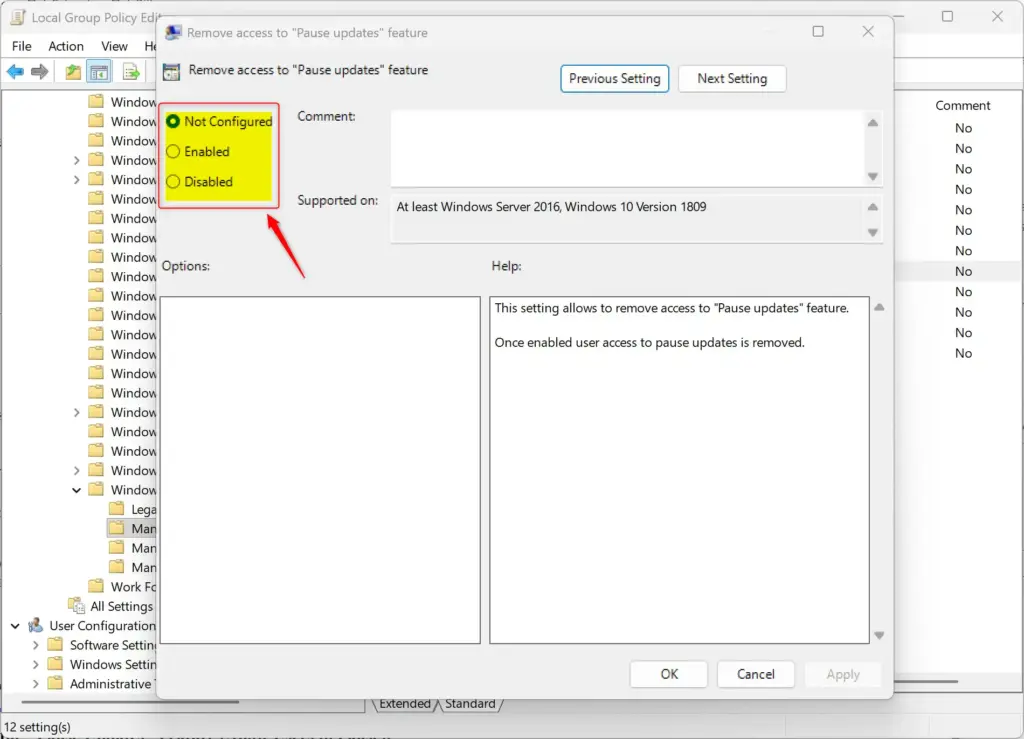Close the policy setting dialog

click(867, 31)
